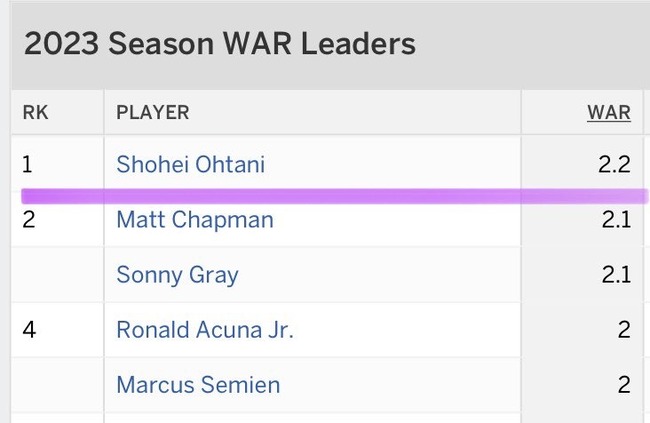Open Matt Chapman's player link
The image size is (650, 423).
click(x=195, y=220)
